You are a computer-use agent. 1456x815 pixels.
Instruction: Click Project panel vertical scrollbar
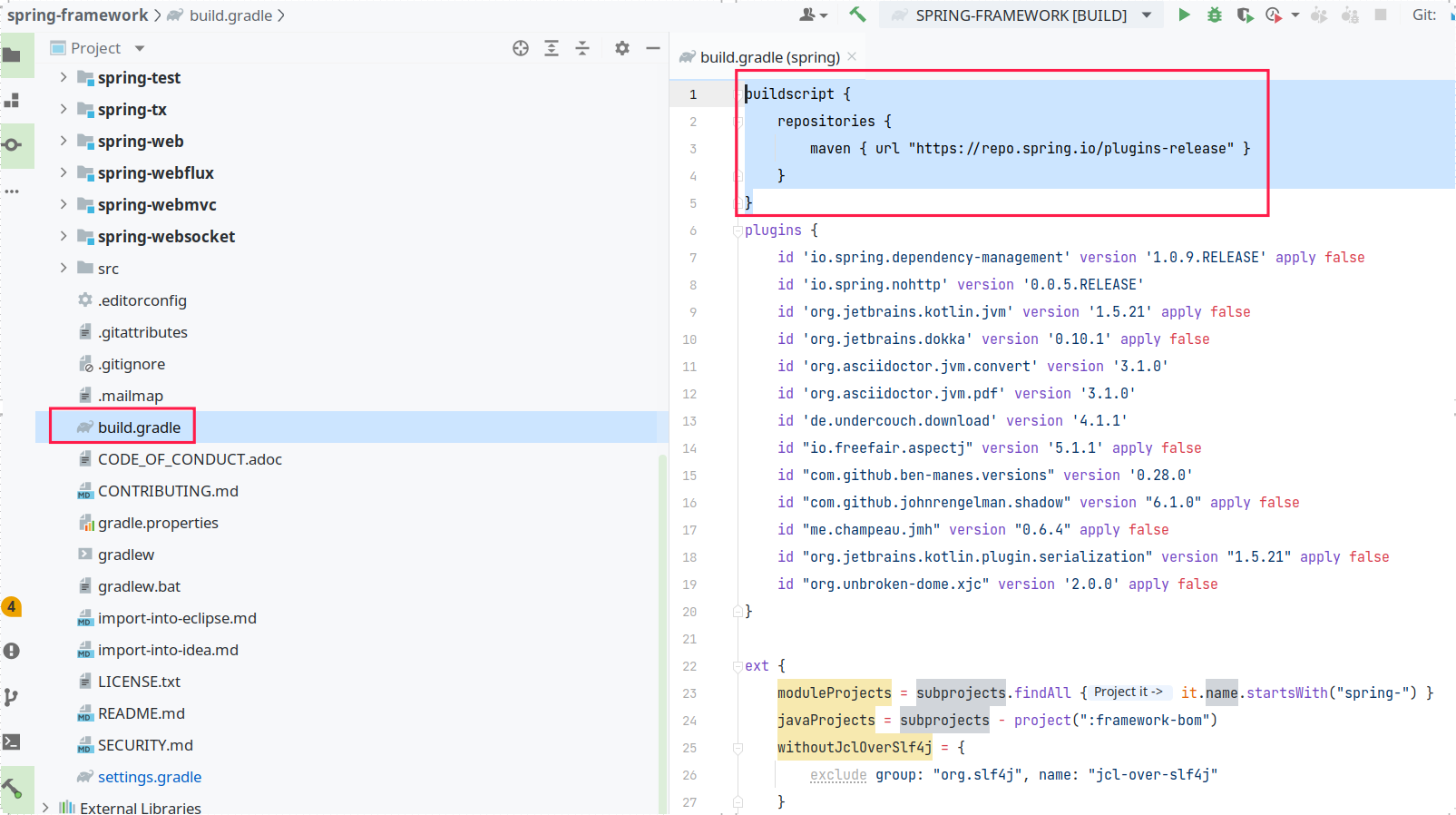tap(662, 633)
